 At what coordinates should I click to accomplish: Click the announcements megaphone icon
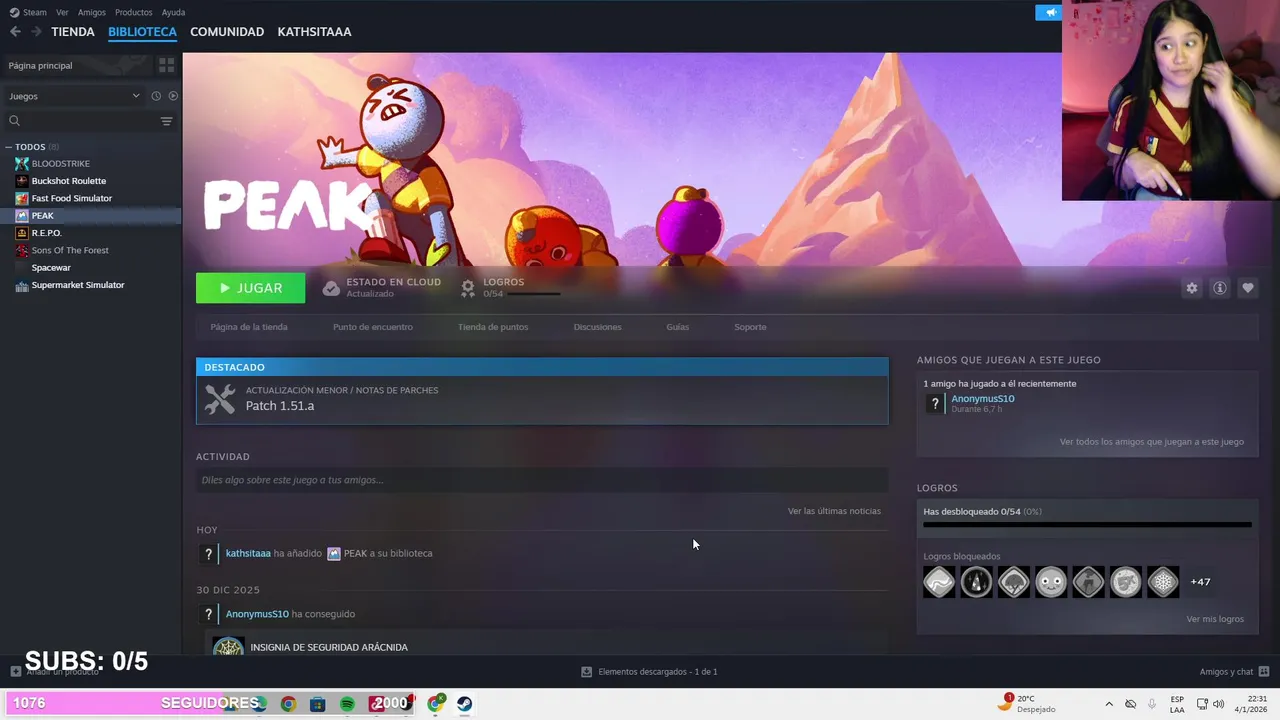(x=1049, y=12)
